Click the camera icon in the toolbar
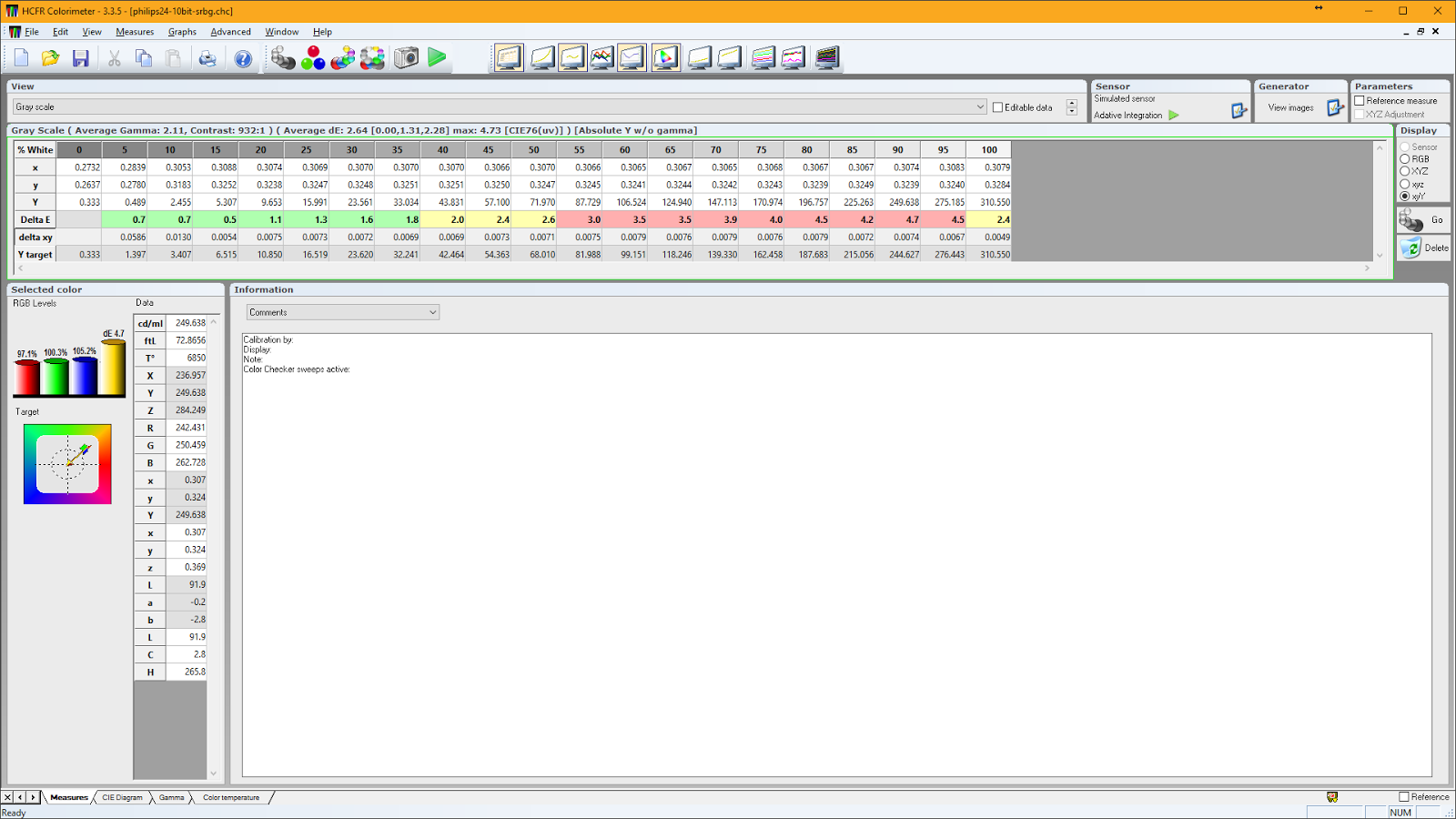Viewport: 1456px width, 819px height. point(406,58)
